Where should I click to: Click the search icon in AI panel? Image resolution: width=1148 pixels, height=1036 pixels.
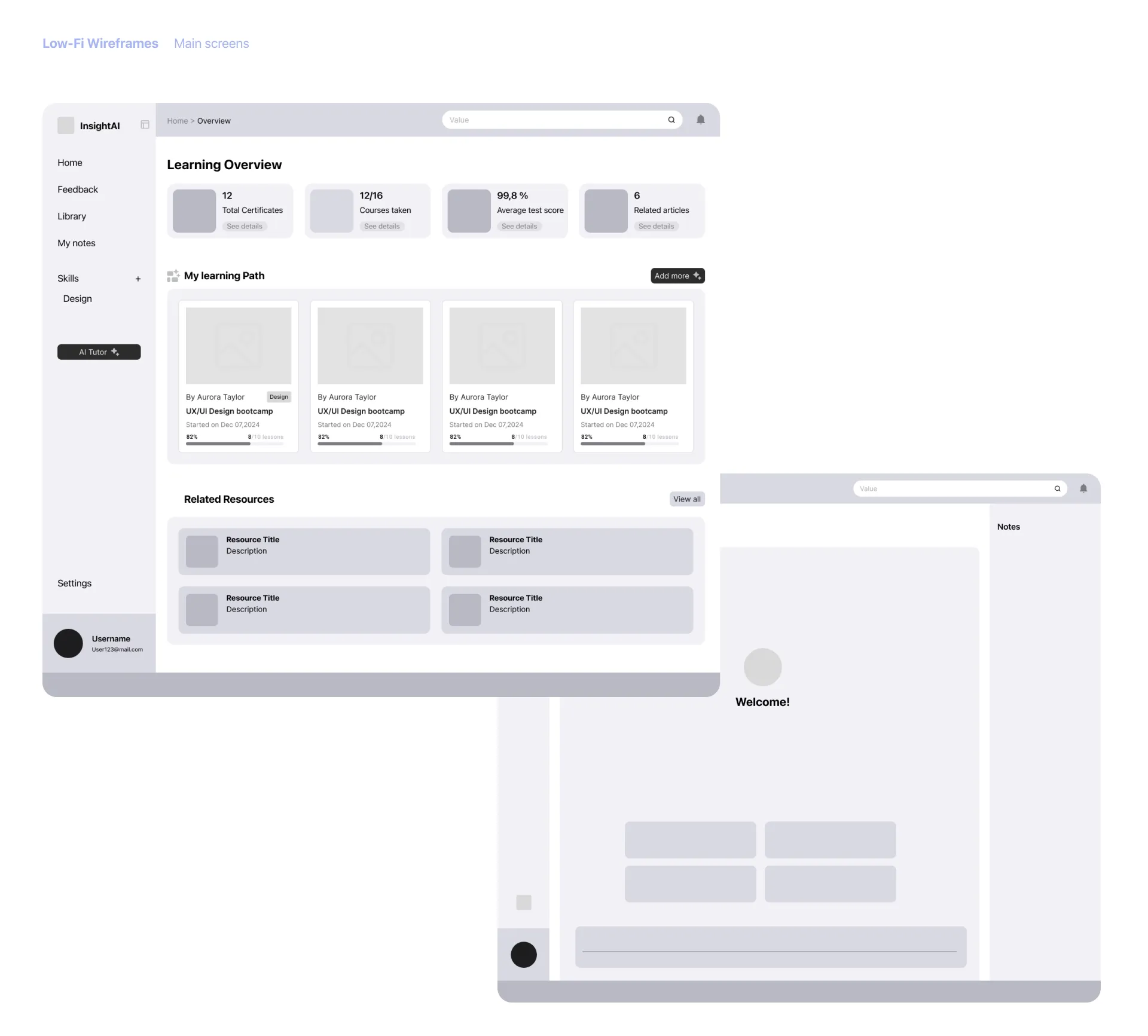click(1058, 489)
